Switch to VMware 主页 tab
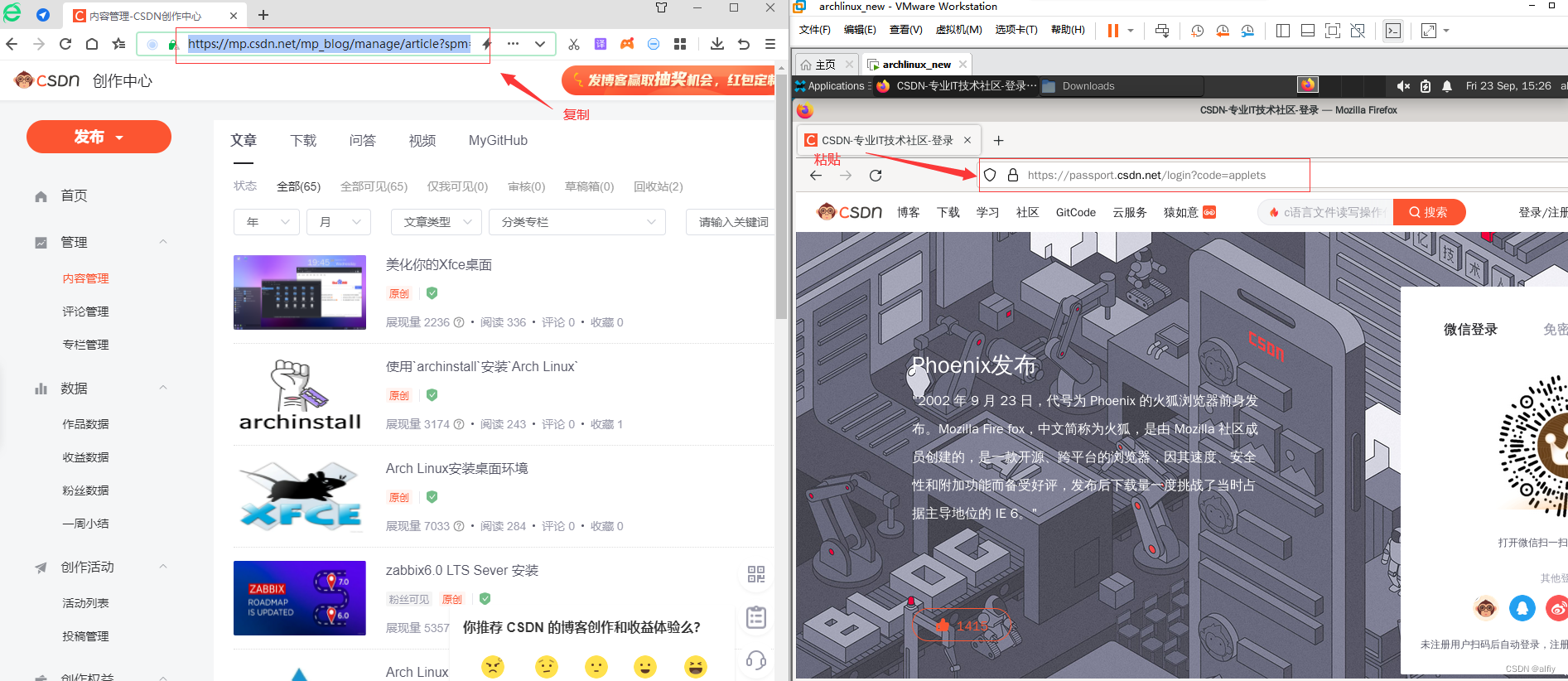The image size is (1568, 681). [825, 65]
